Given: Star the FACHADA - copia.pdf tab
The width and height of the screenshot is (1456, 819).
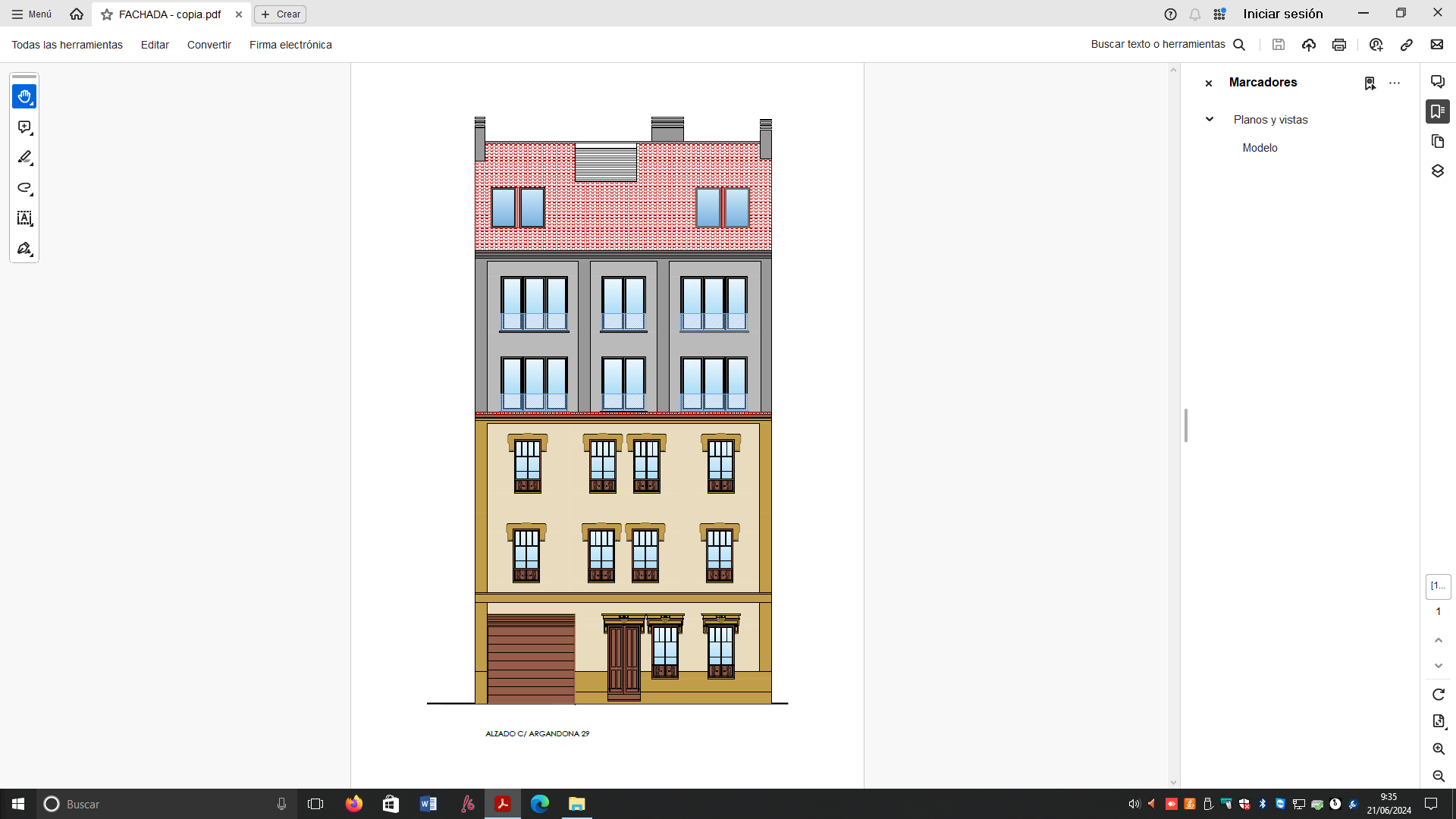Looking at the screenshot, I should 107,14.
